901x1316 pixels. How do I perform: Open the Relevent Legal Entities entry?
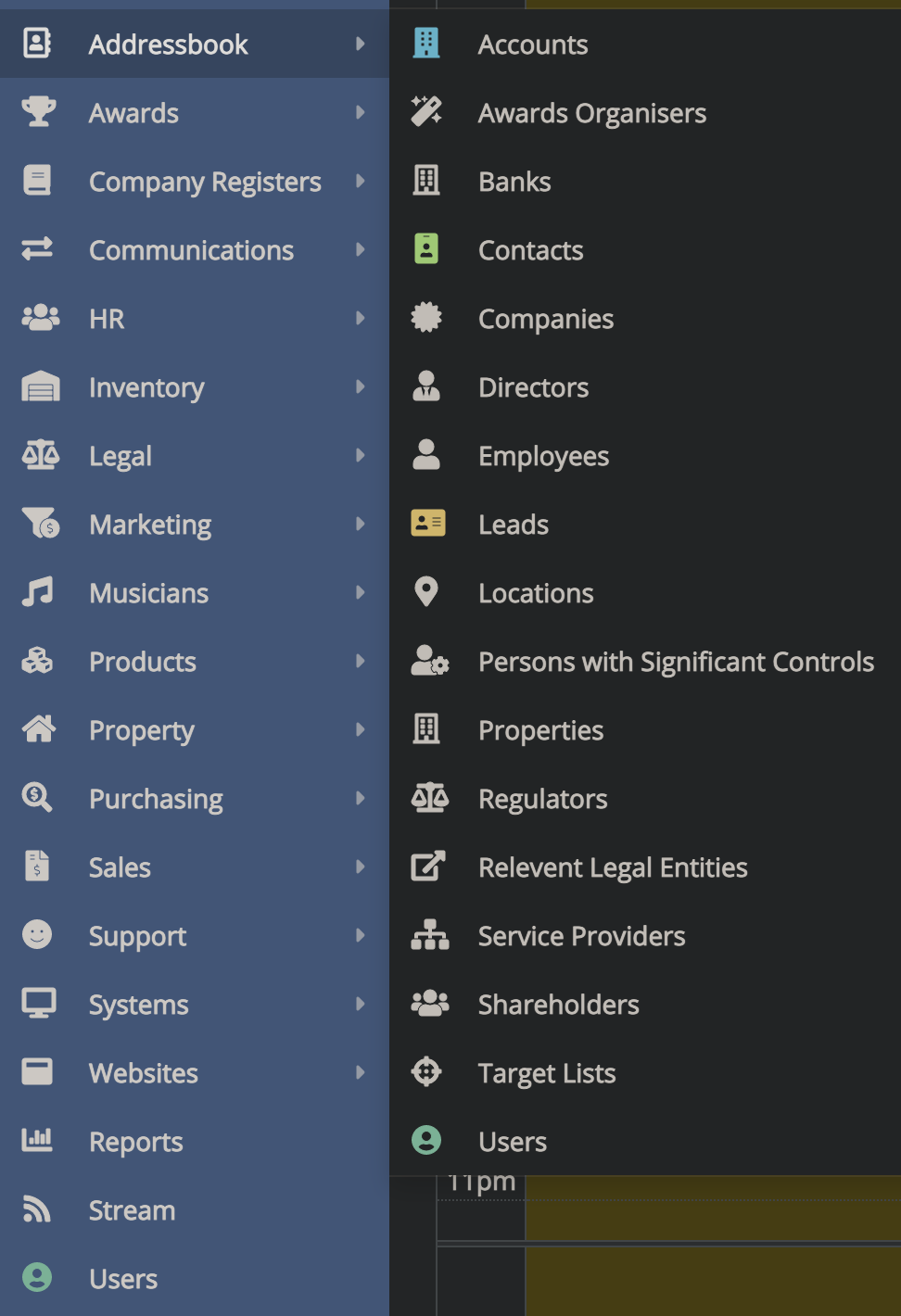click(612, 867)
